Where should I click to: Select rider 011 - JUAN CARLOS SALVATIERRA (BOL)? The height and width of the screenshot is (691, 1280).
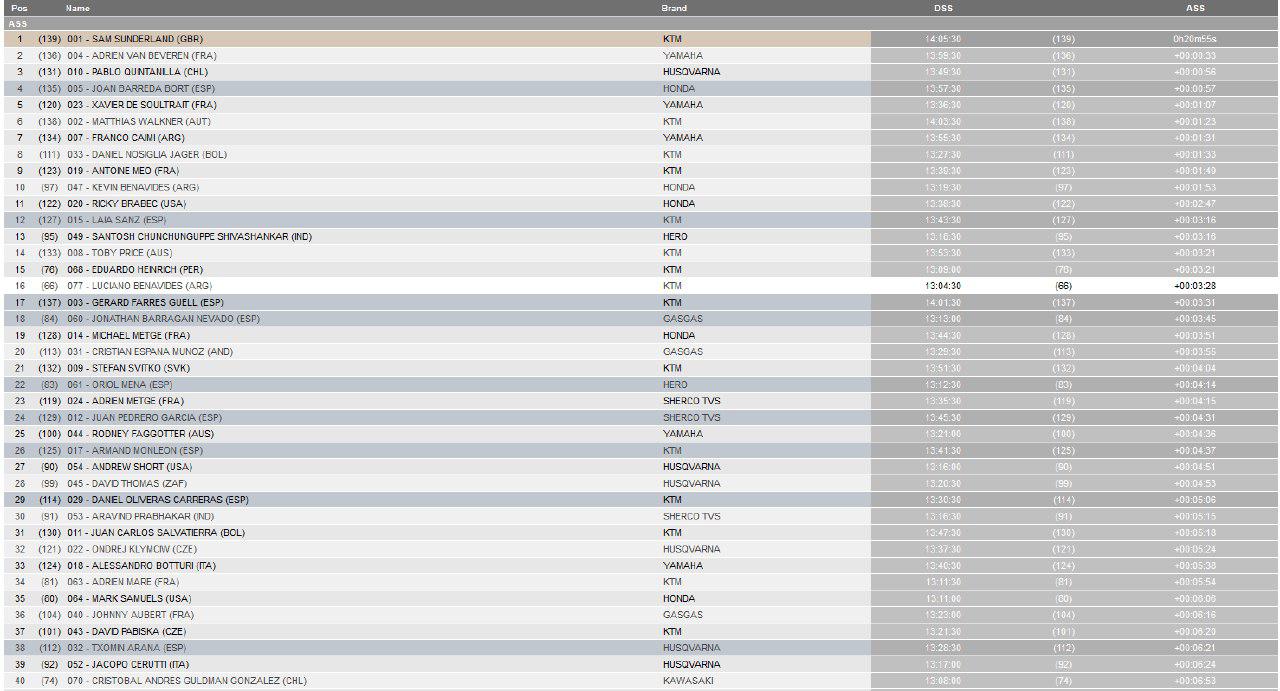(156, 532)
